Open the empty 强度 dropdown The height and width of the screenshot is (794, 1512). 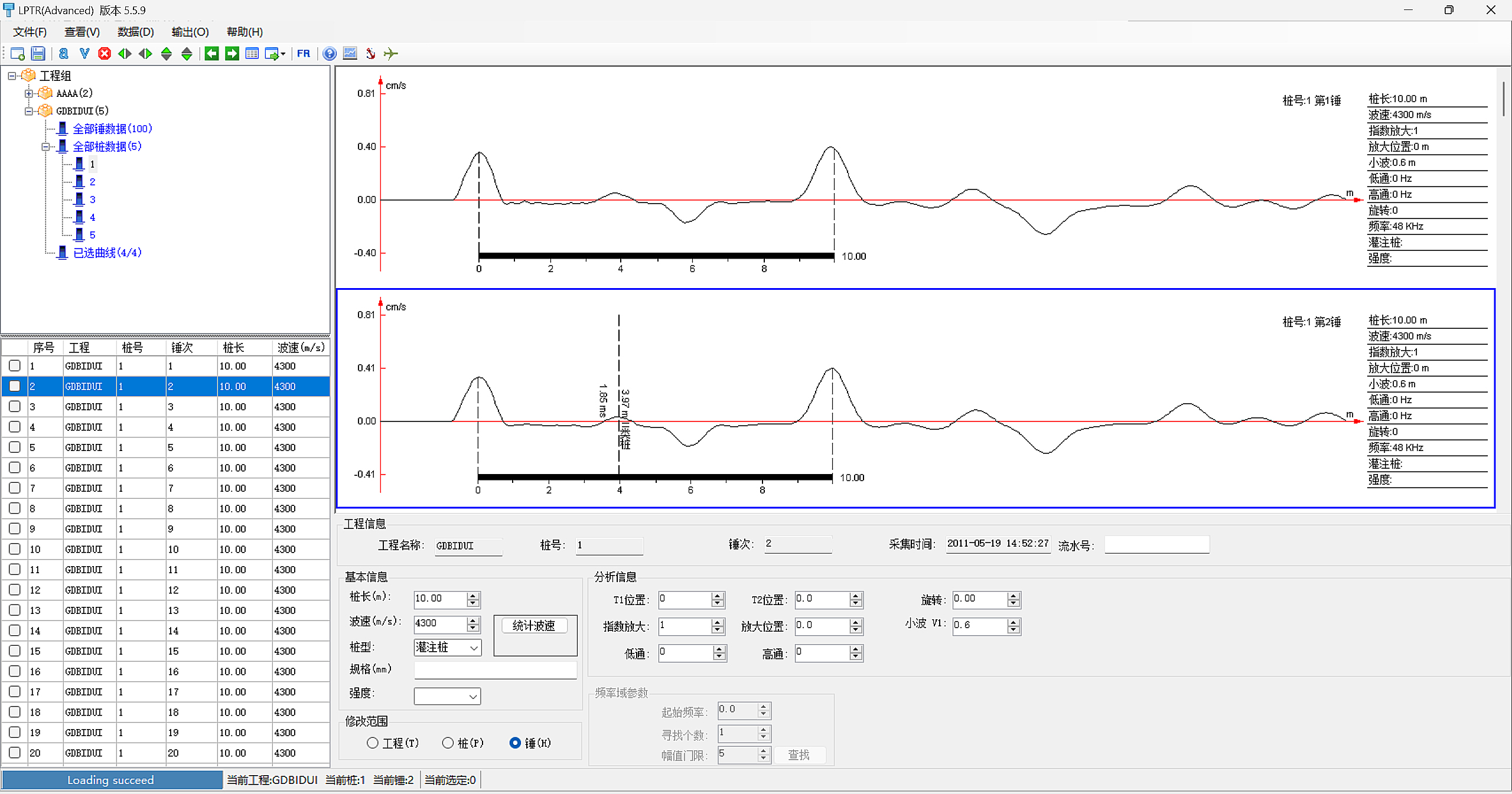447,697
